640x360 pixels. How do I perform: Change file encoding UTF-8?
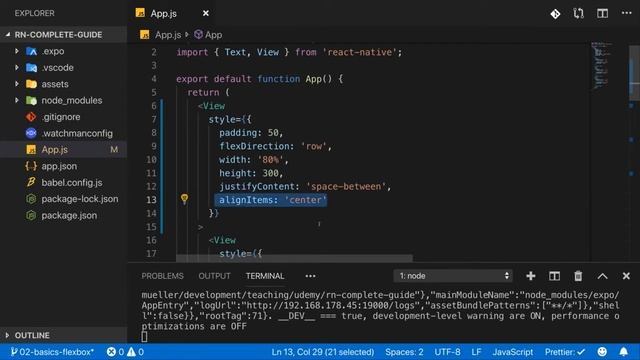click(447, 352)
